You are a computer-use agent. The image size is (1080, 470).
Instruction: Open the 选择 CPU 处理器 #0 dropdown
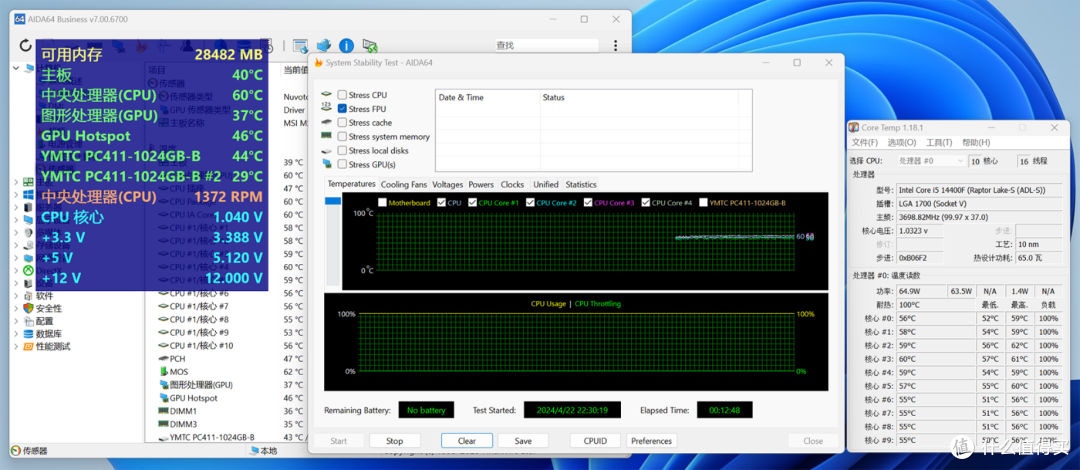point(931,161)
